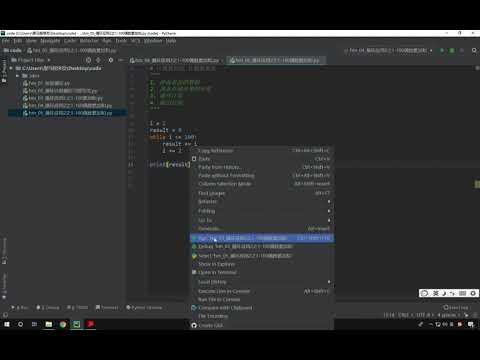Image resolution: width=480 pixels, height=360 pixels.
Task: Open the run configuration dropdown
Action: (388, 50)
